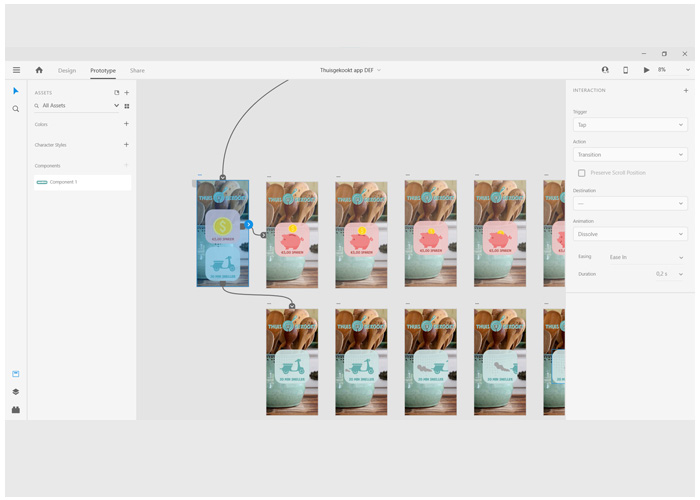Select the first piggy bank artboard
This screenshot has width=700, height=500.
pos(292,234)
